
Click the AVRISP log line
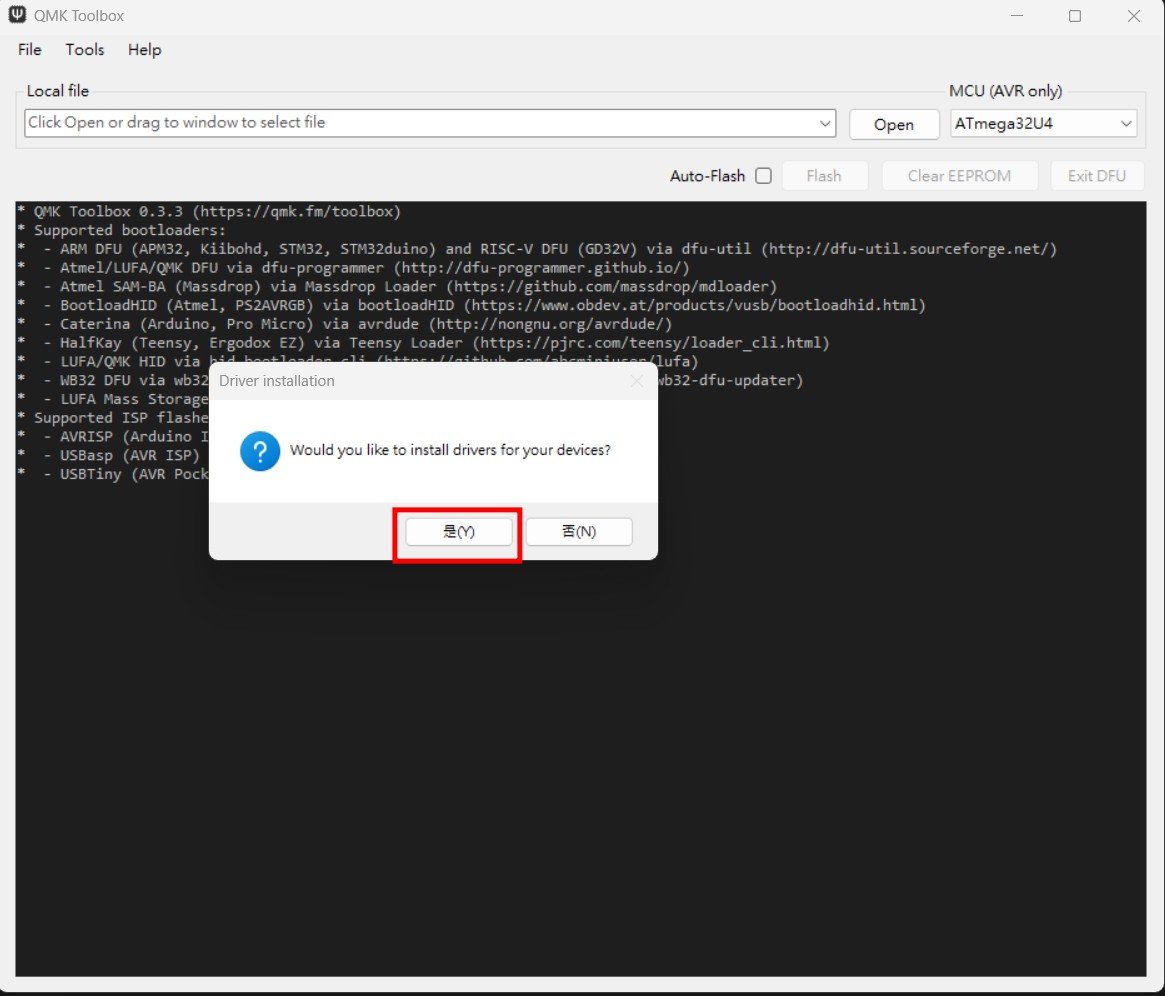pos(113,437)
